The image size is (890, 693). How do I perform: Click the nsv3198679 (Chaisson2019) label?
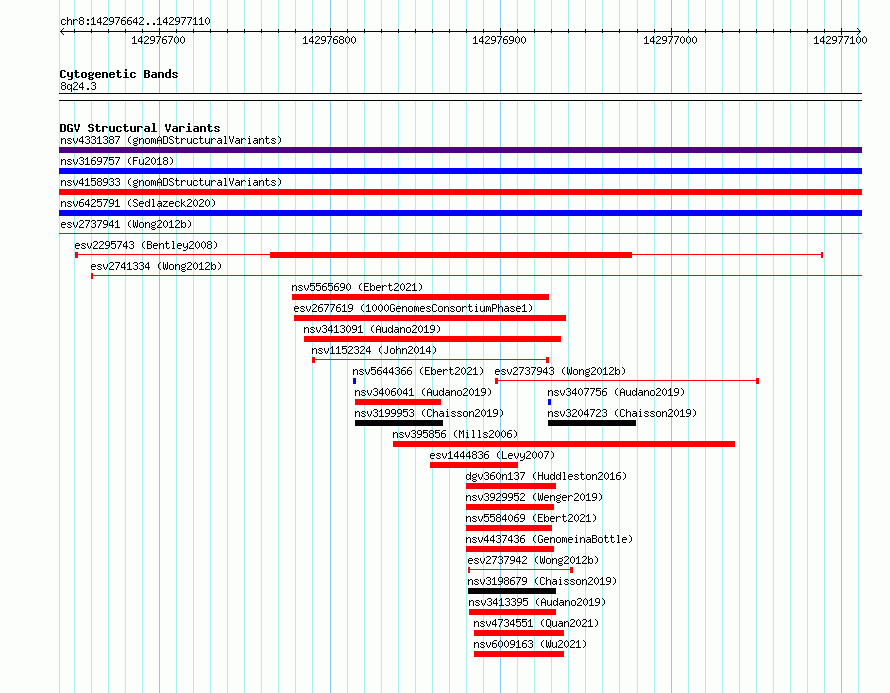pyautogui.click(x=542, y=581)
